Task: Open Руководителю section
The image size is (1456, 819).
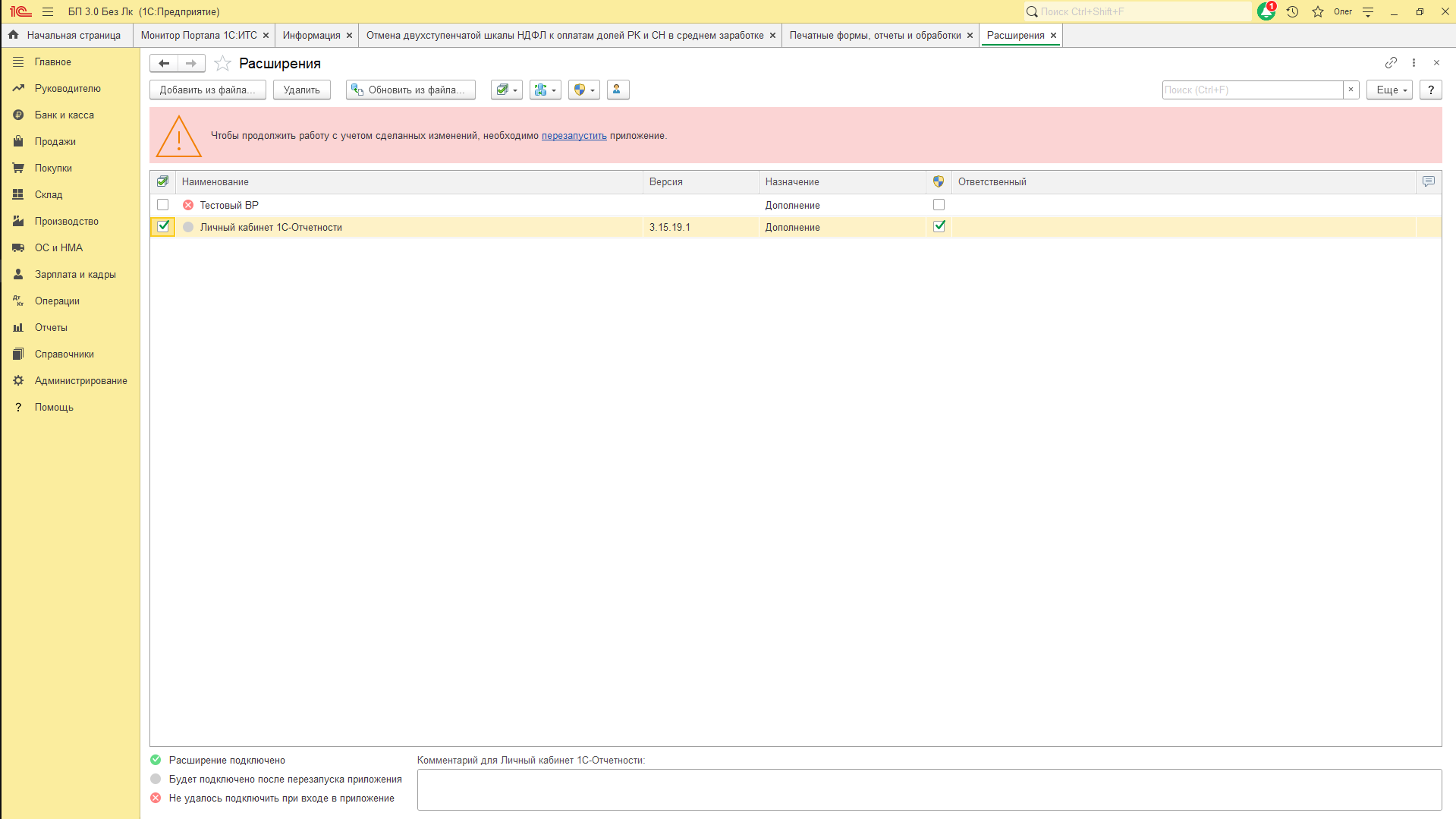Action: pyautogui.click(x=70, y=89)
